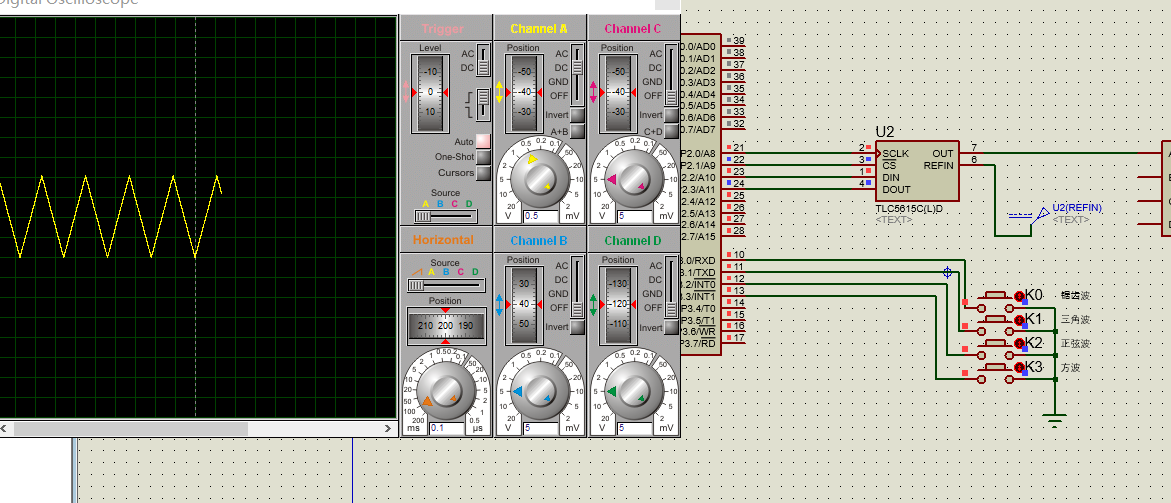Click oscilloscope scrollbar left arrow

point(4,429)
